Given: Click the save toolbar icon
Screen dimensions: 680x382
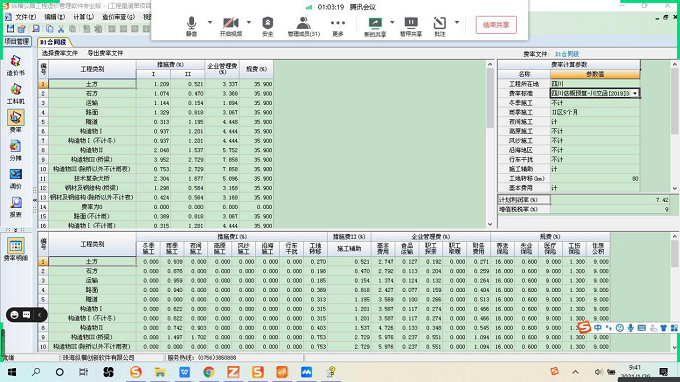Looking at the screenshot, I should [10, 29].
